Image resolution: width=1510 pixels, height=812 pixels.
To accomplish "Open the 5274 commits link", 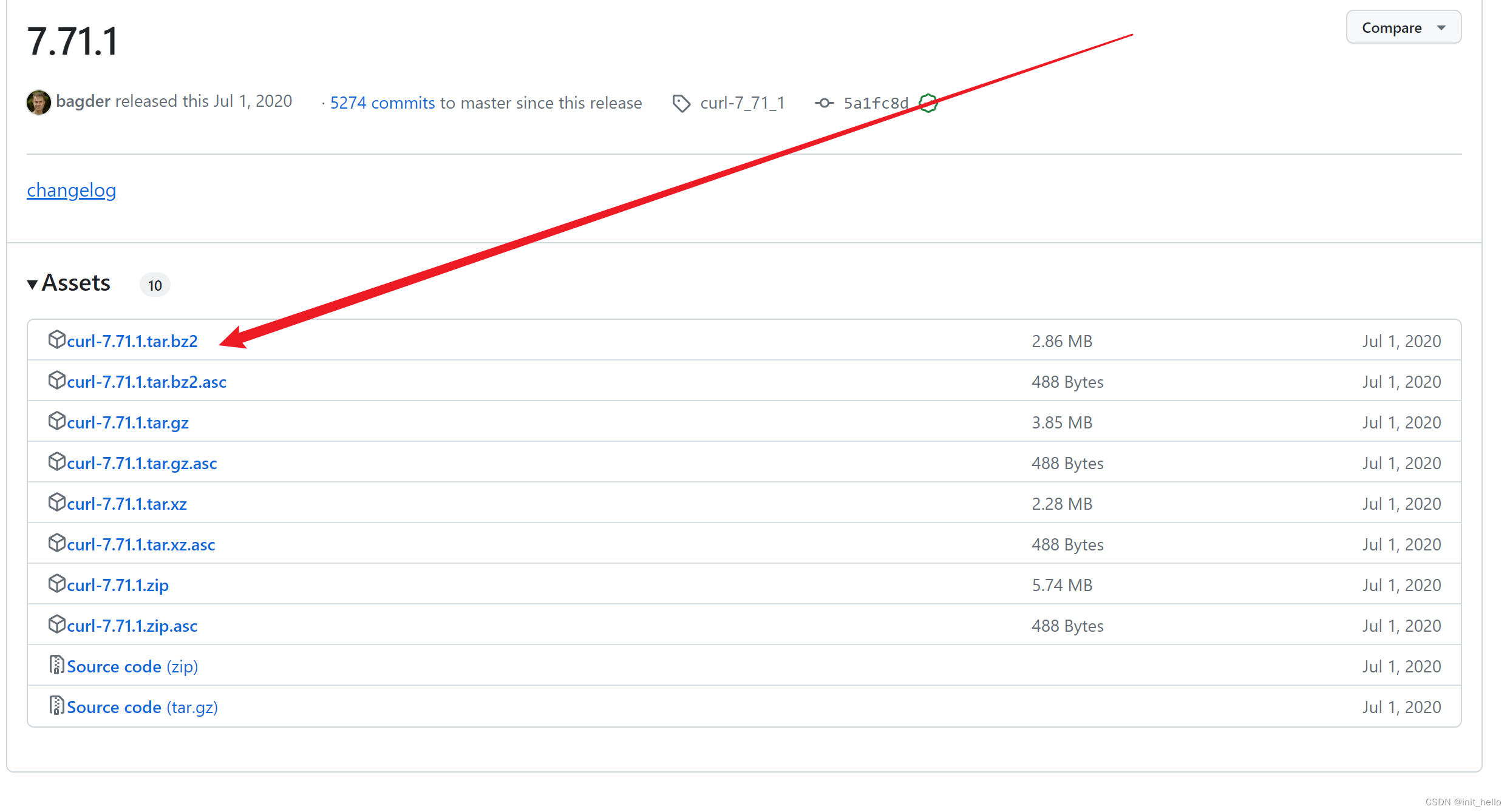I will tap(383, 103).
